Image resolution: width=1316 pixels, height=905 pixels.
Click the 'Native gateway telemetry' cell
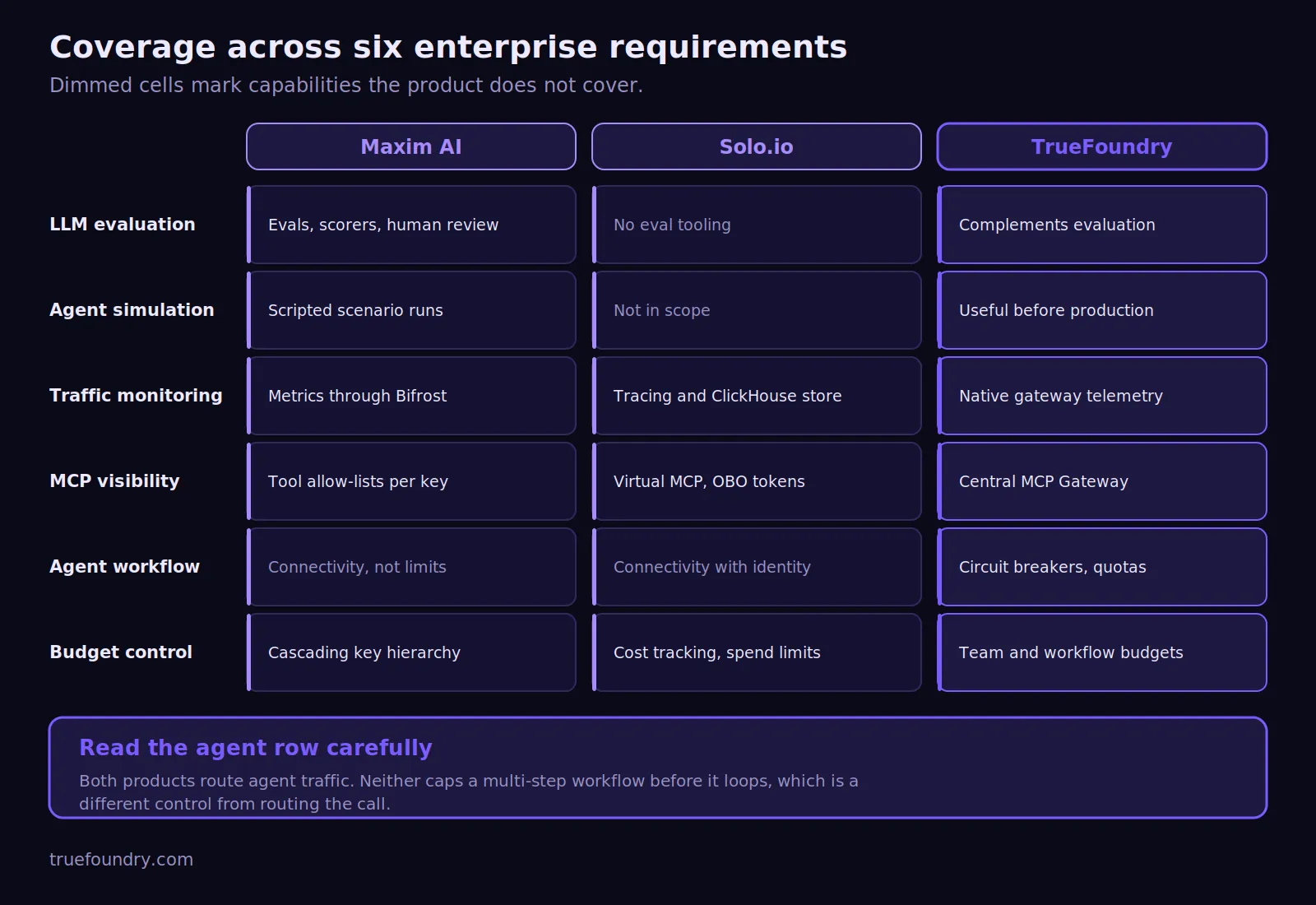(x=1102, y=396)
